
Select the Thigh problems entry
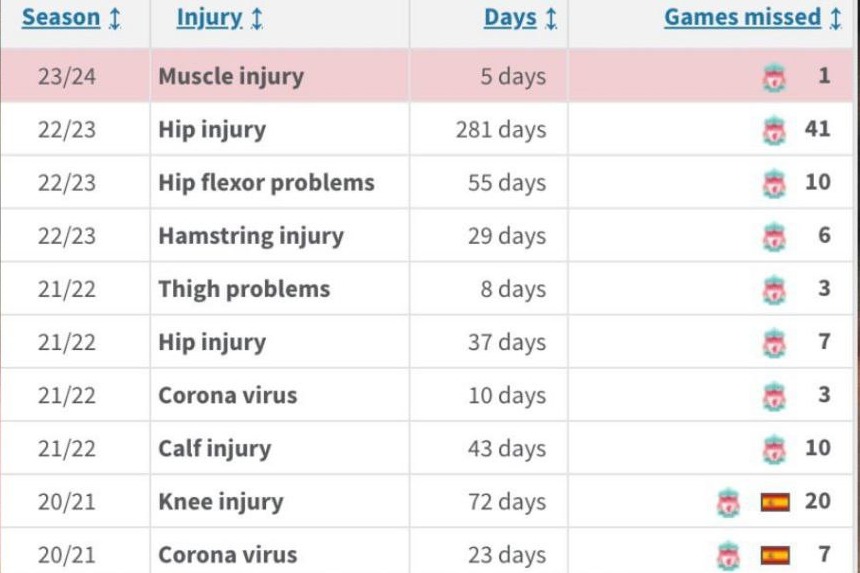pos(245,289)
